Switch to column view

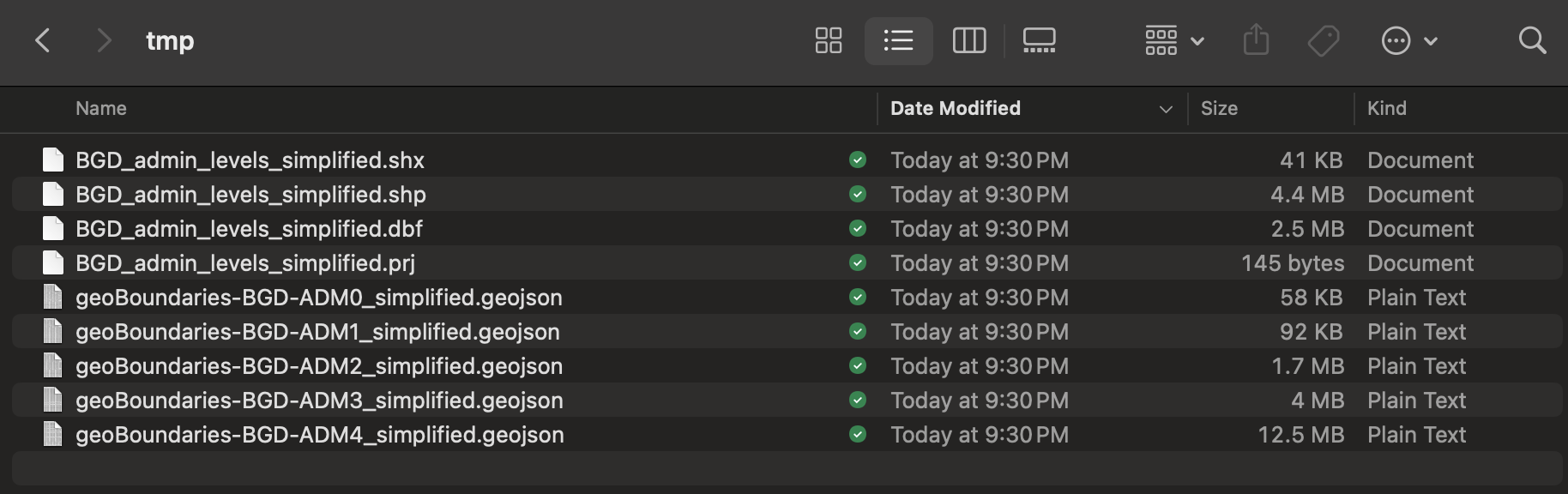[969, 40]
